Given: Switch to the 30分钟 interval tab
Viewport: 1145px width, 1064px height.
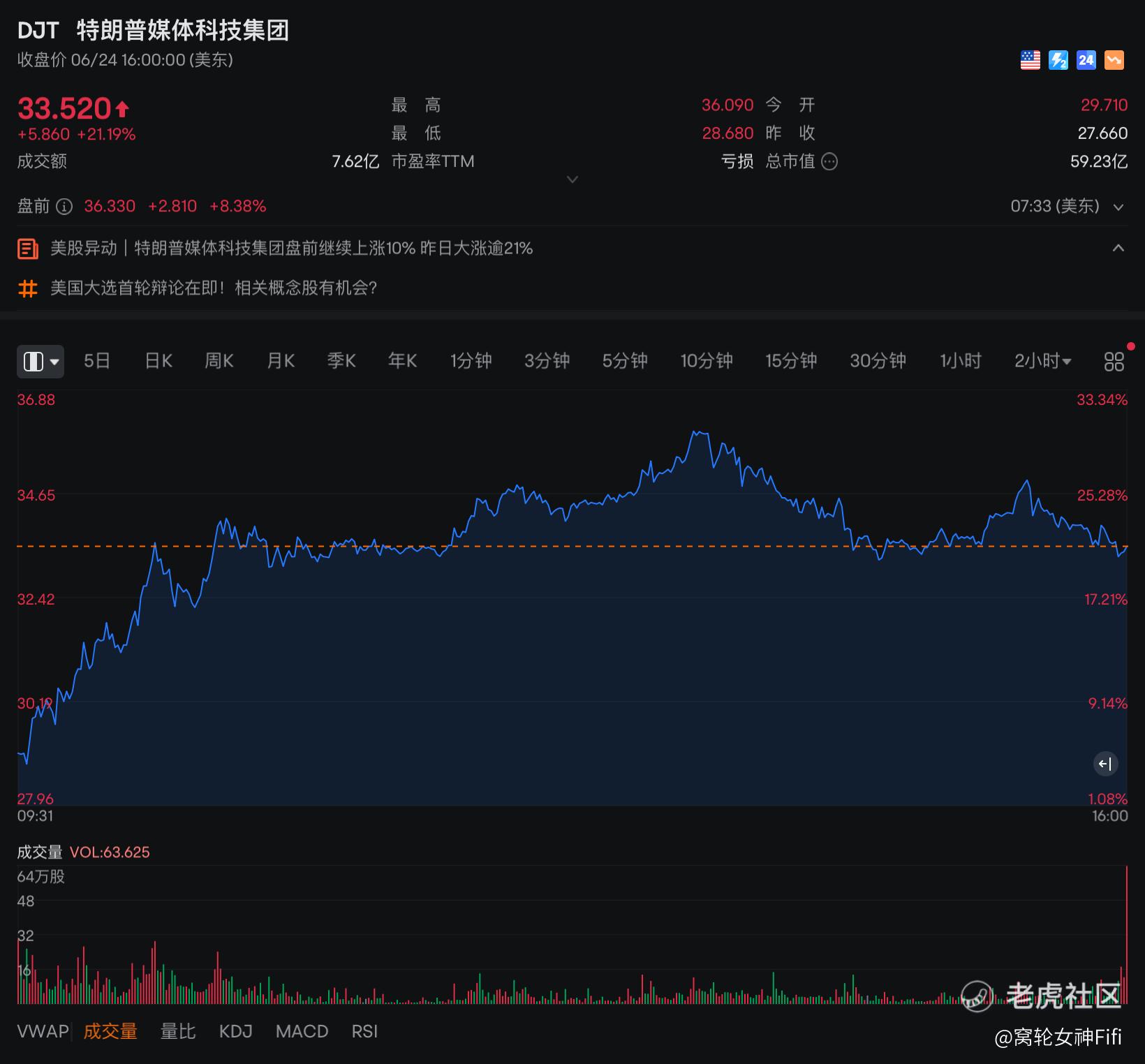Looking at the screenshot, I should 878,361.
